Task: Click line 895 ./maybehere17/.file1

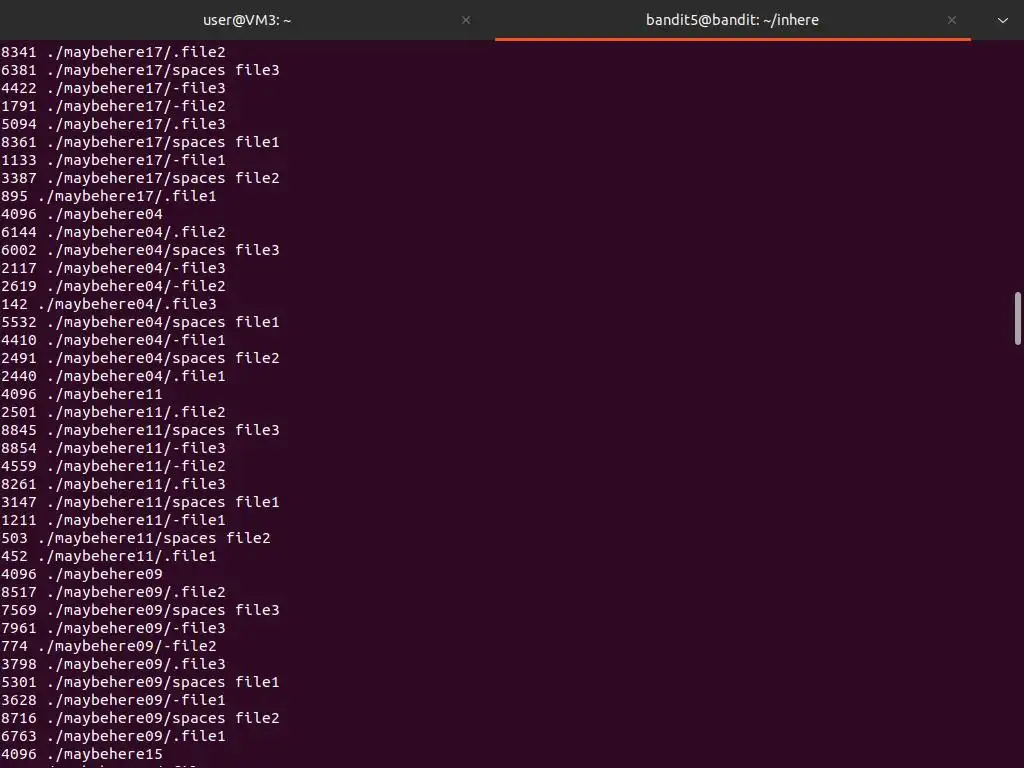Action: point(108,196)
